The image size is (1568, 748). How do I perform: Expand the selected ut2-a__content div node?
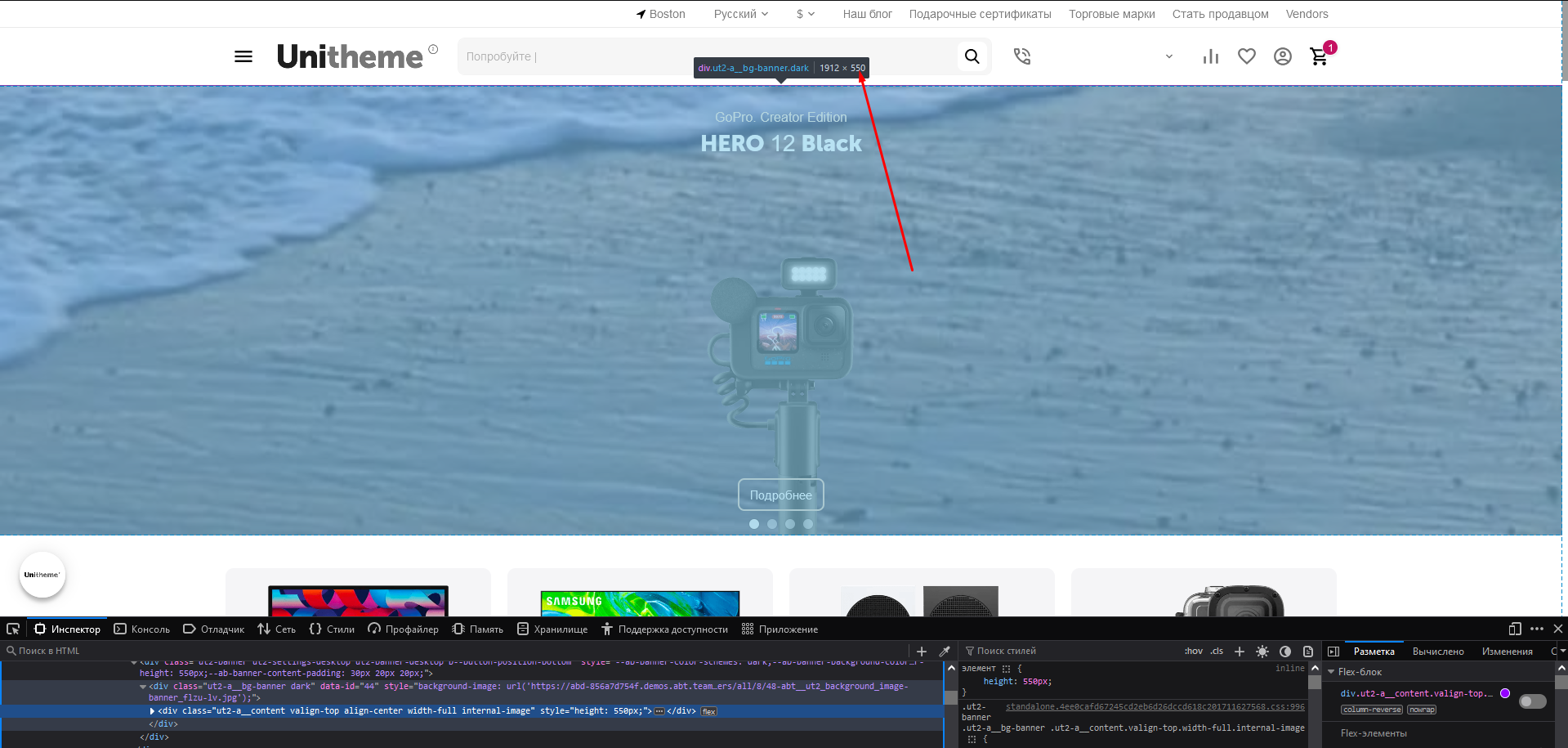tap(152, 711)
